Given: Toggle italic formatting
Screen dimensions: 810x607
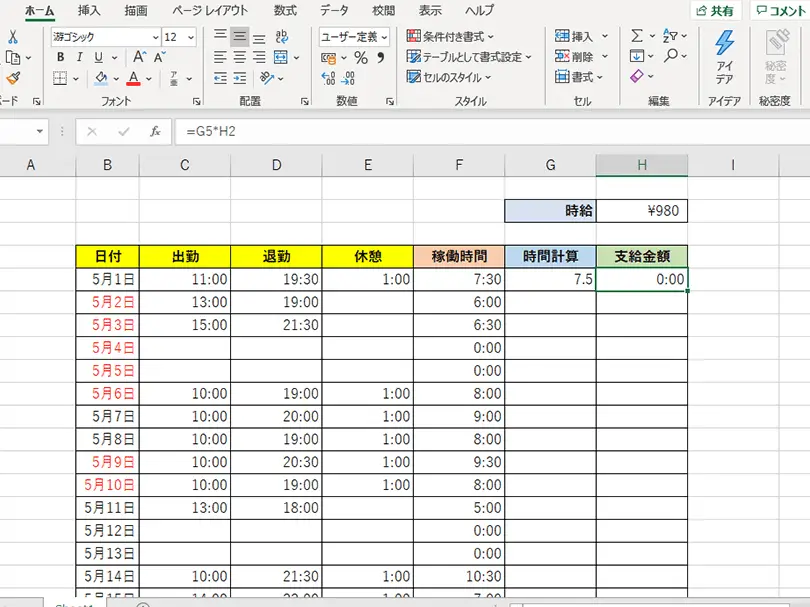Looking at the screenshot, I should coord(79,56).
